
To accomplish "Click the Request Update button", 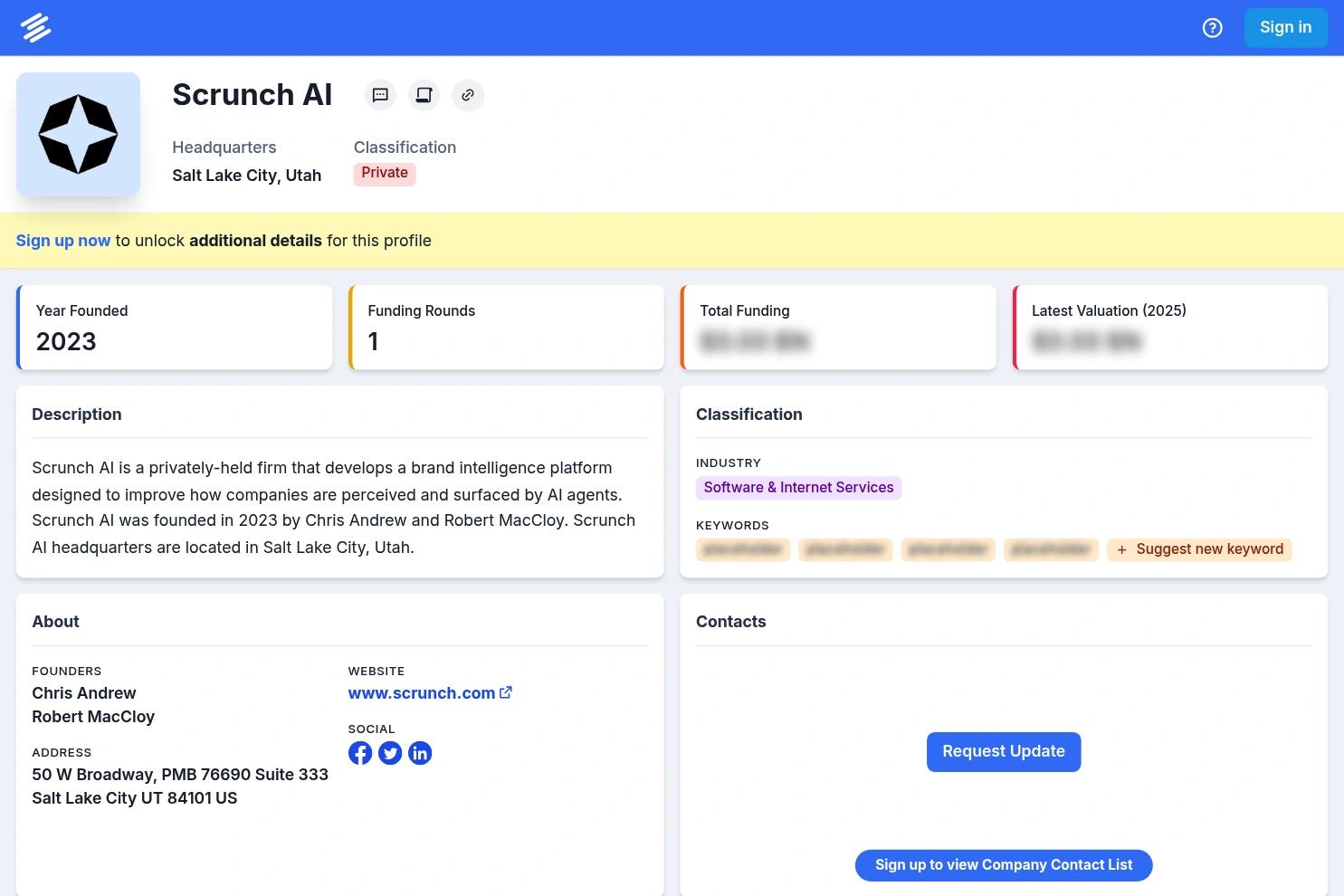I will pyautogui.click(x=1004, y=752).
